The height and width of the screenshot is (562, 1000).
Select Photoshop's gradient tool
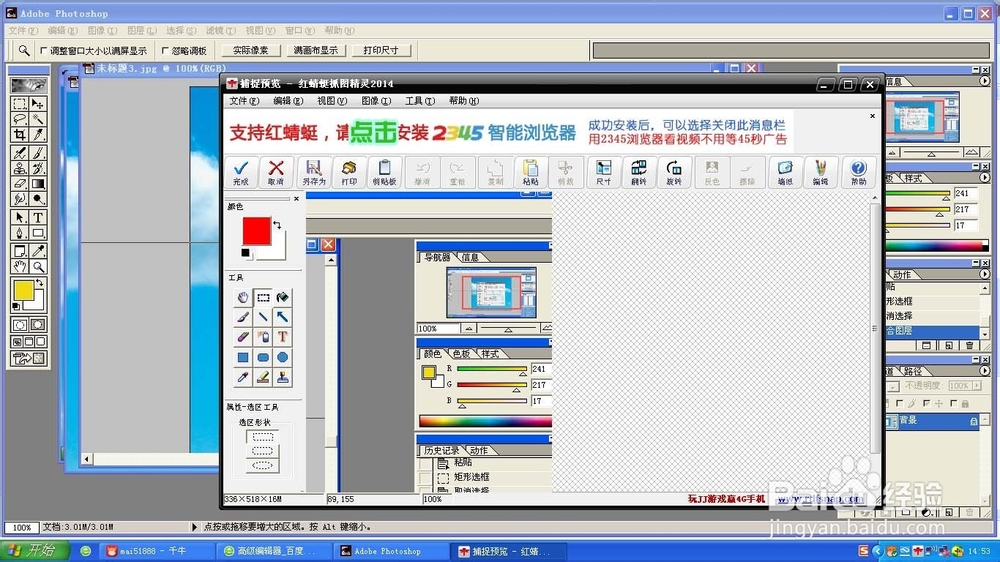tap(38, 184)
